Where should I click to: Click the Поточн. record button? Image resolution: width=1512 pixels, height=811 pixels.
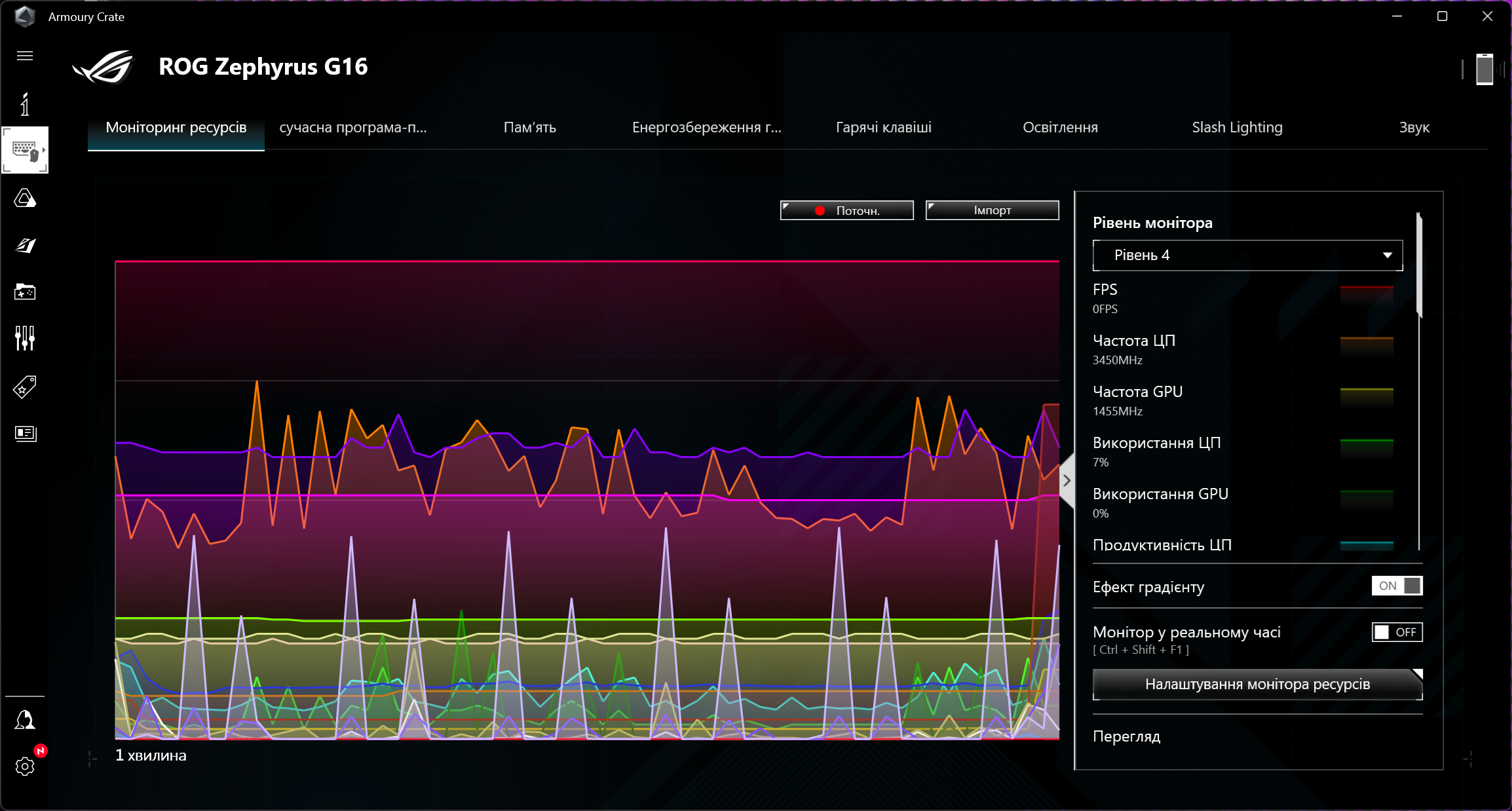[x=846, y=210]
